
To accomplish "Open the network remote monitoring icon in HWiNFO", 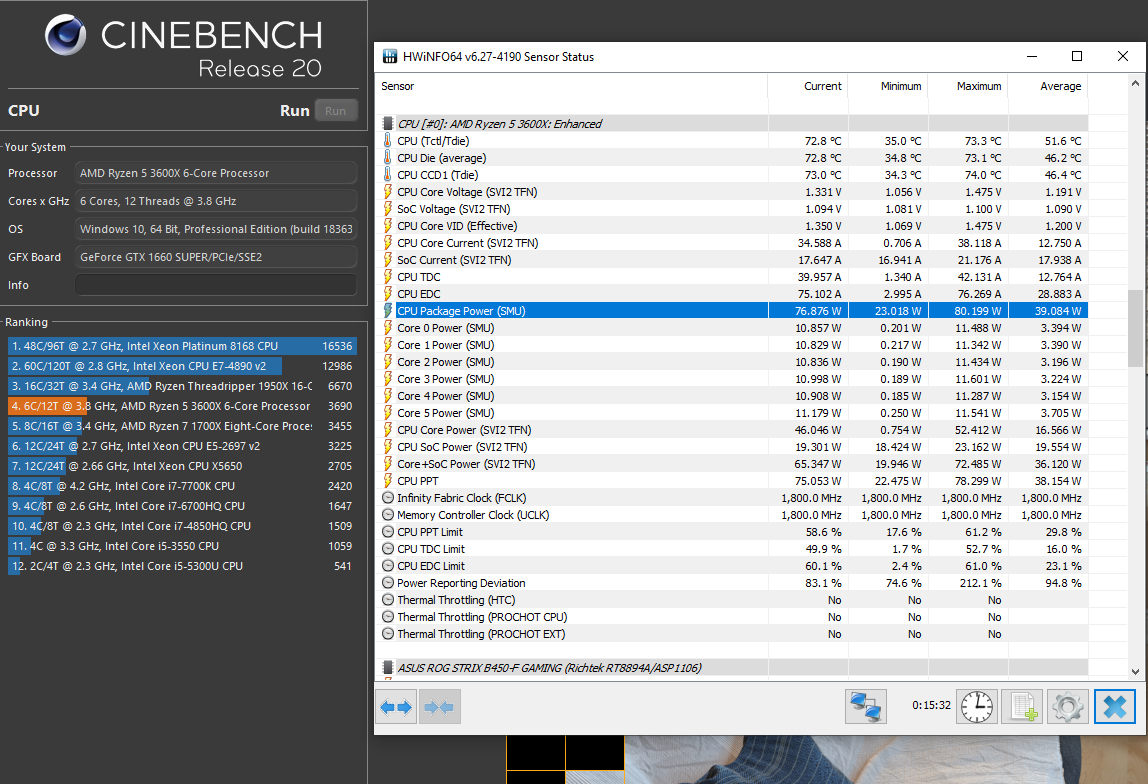I will point(865,707).
